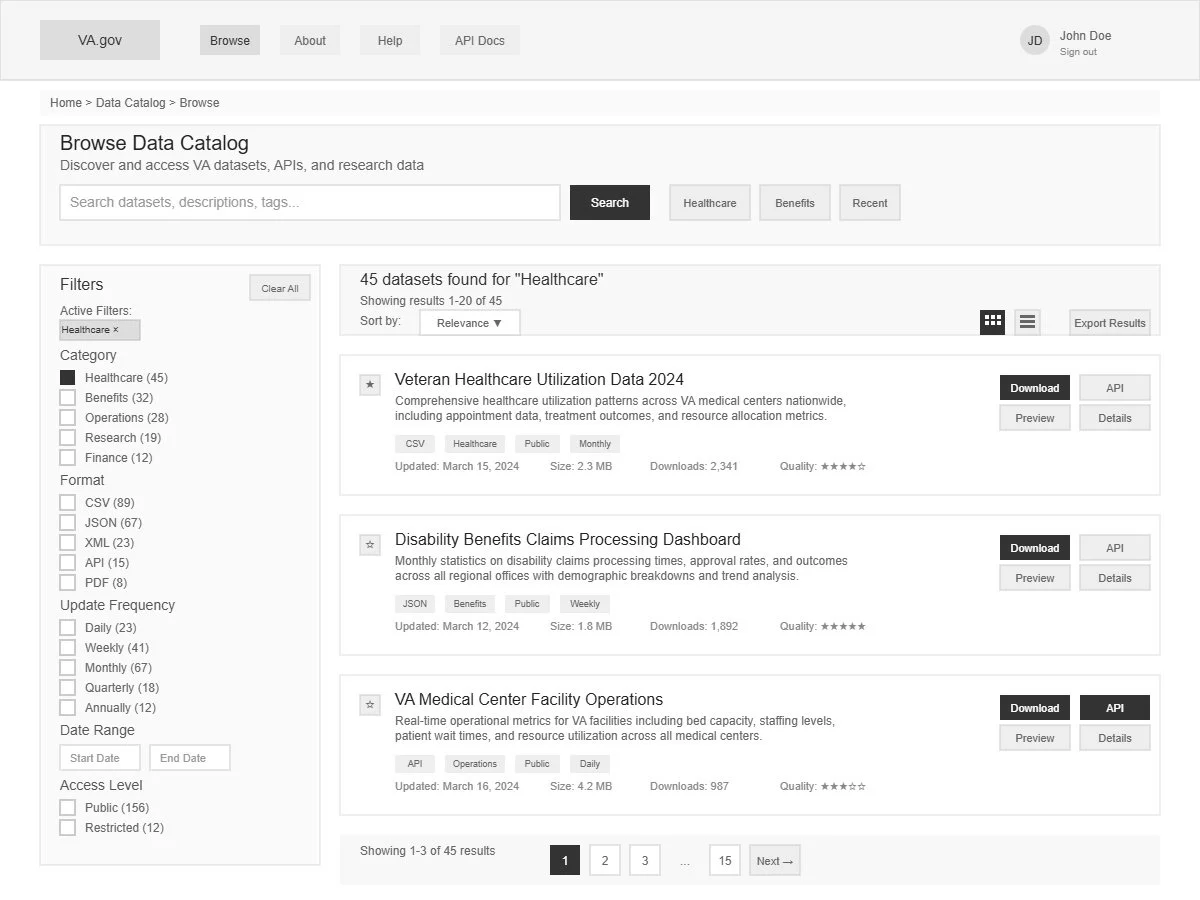Viewport: 1200px width, 900px height.
Task: Download Veteran Healthcare Utilization Data 2024
Action: (x=1035, y=388)
